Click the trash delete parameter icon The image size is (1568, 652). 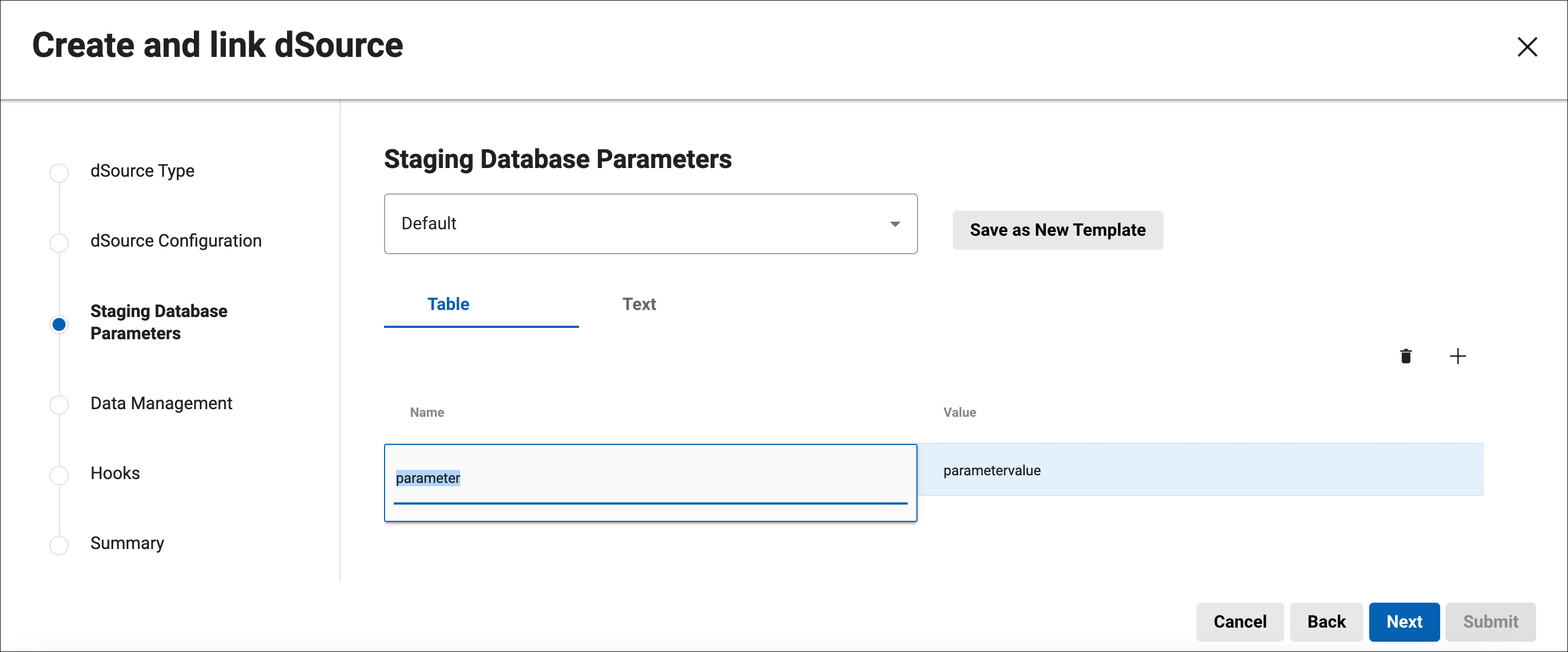(1406, 356)
